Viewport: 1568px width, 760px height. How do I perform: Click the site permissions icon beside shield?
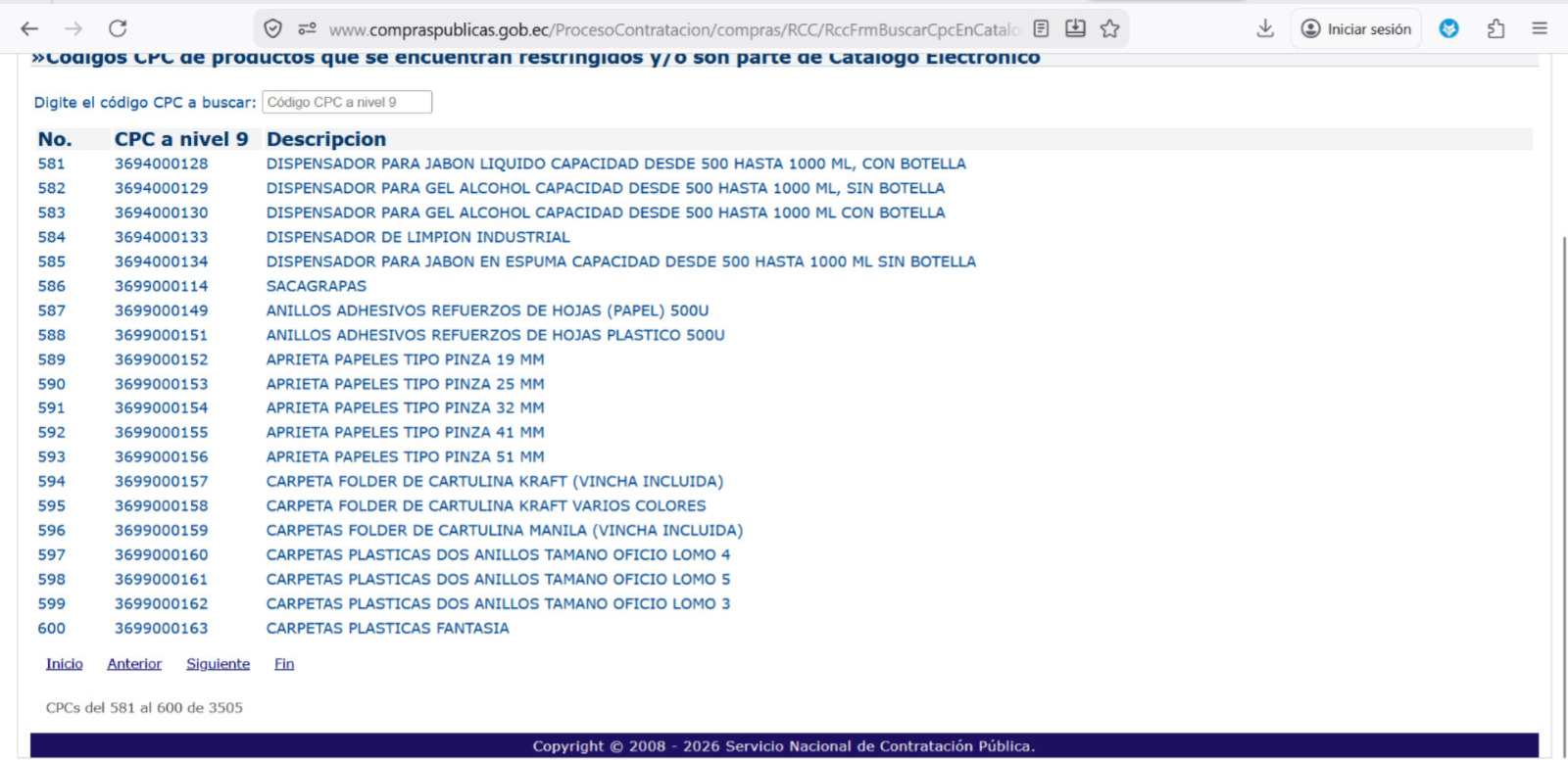click(307, 28)
